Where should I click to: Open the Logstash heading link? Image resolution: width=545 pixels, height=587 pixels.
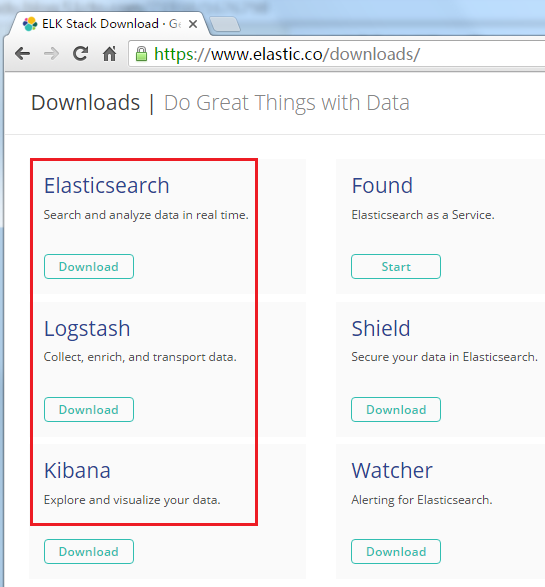pos(87,329)
